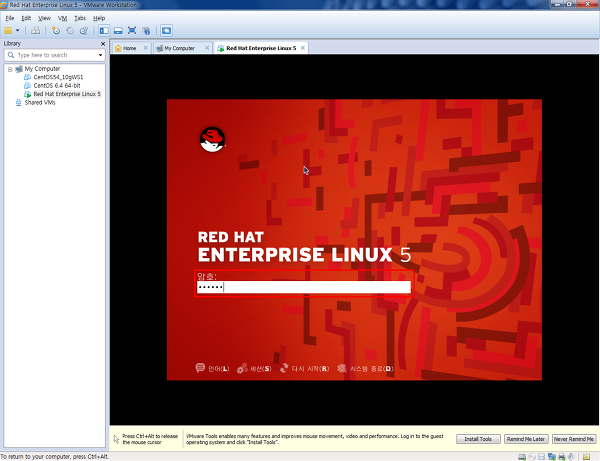Screen dimensions: 600x461
Task: Select Red Hat Enterprise Linux 5 in Library
Action: click(x=67, y=94)
